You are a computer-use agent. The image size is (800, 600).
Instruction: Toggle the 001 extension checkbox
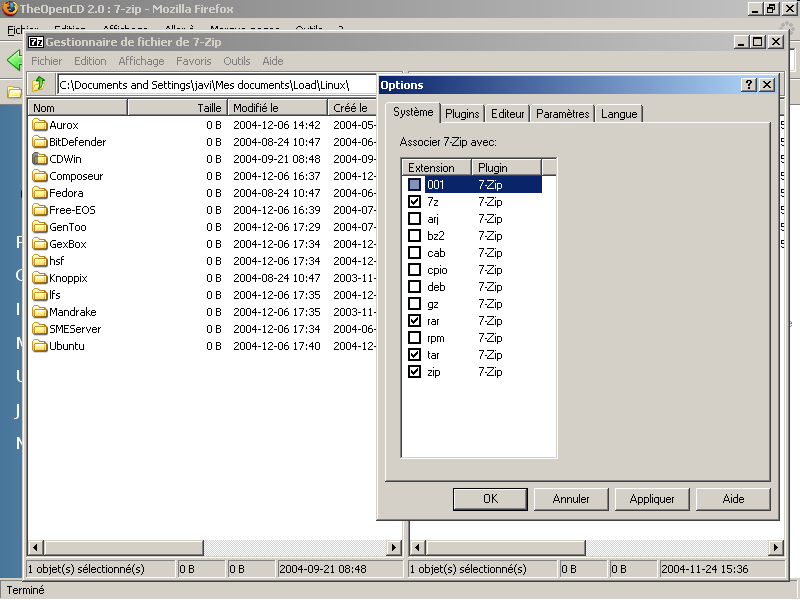click(414, 184)
